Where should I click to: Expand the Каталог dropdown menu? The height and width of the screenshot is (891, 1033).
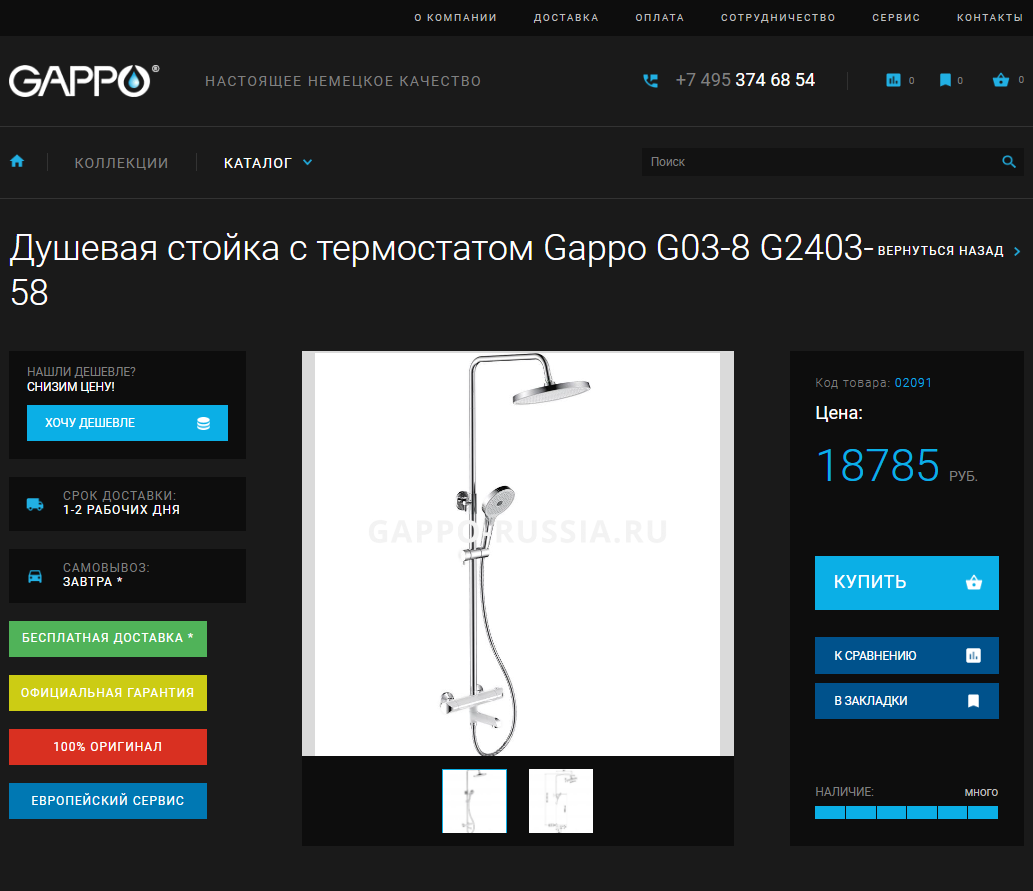268,163
